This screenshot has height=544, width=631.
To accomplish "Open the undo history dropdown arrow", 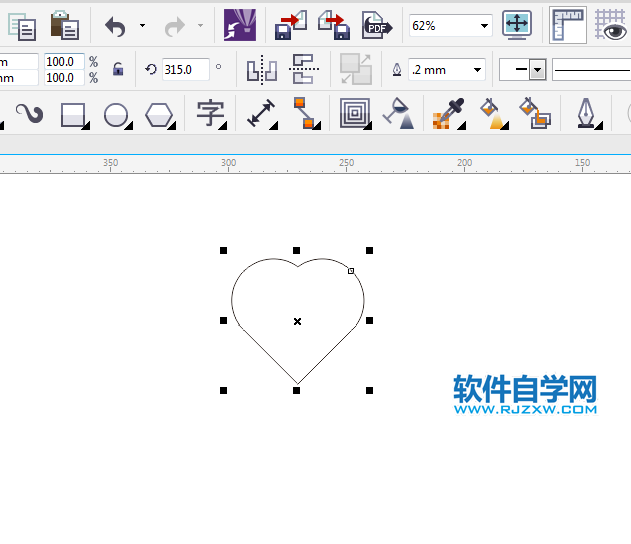I will pos(142,26).
